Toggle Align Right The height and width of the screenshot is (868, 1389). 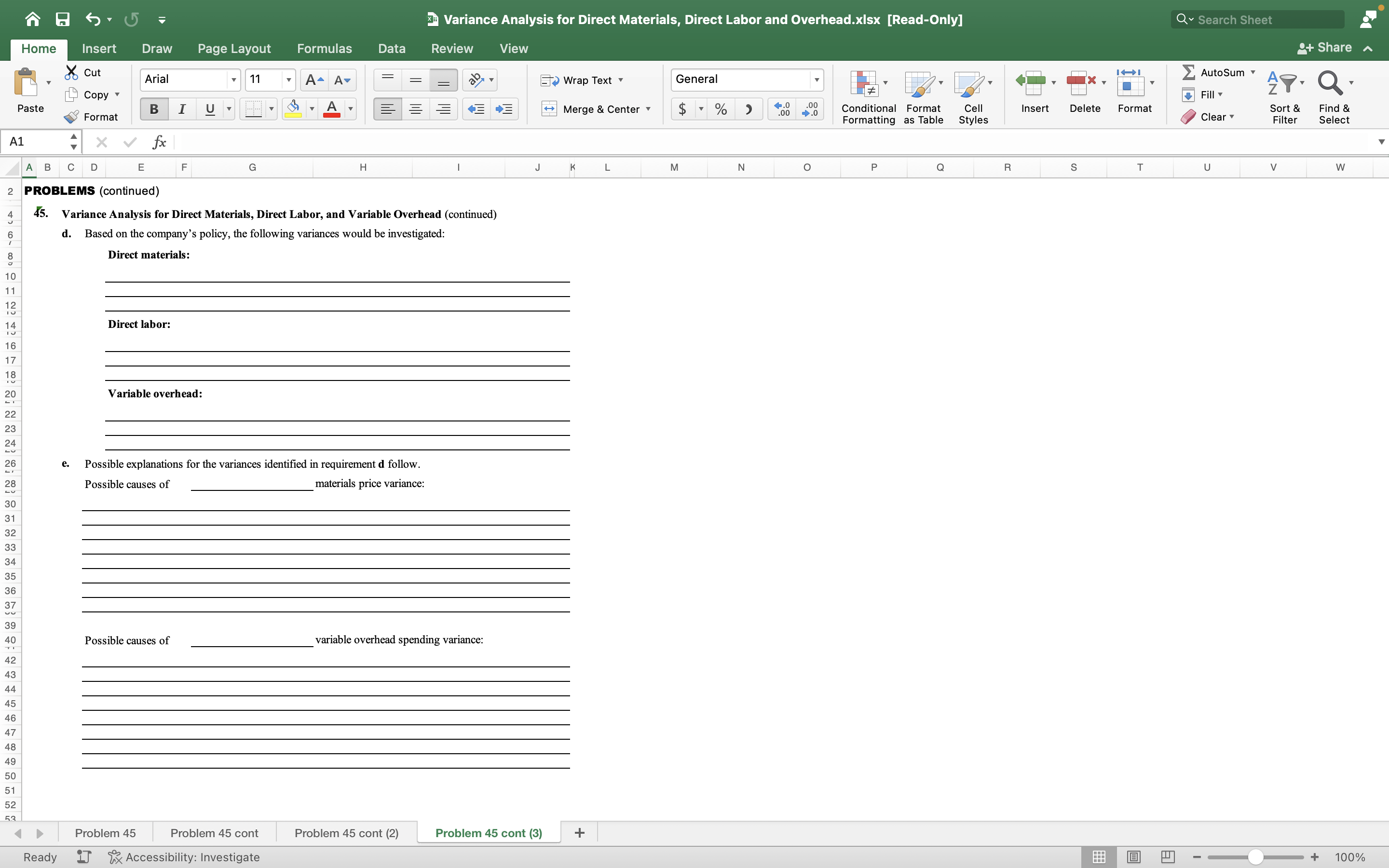pyautogui.click(x=443, y=108)
